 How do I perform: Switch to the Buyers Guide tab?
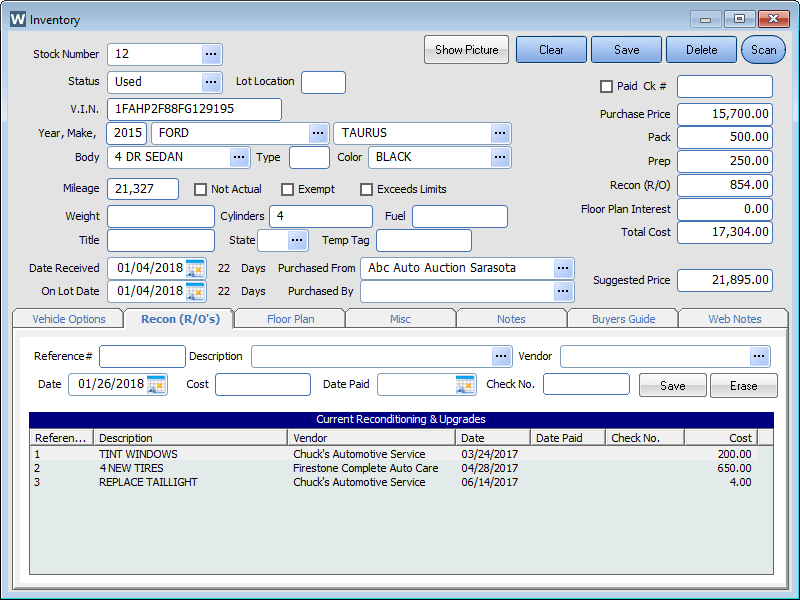click(623, 319)
